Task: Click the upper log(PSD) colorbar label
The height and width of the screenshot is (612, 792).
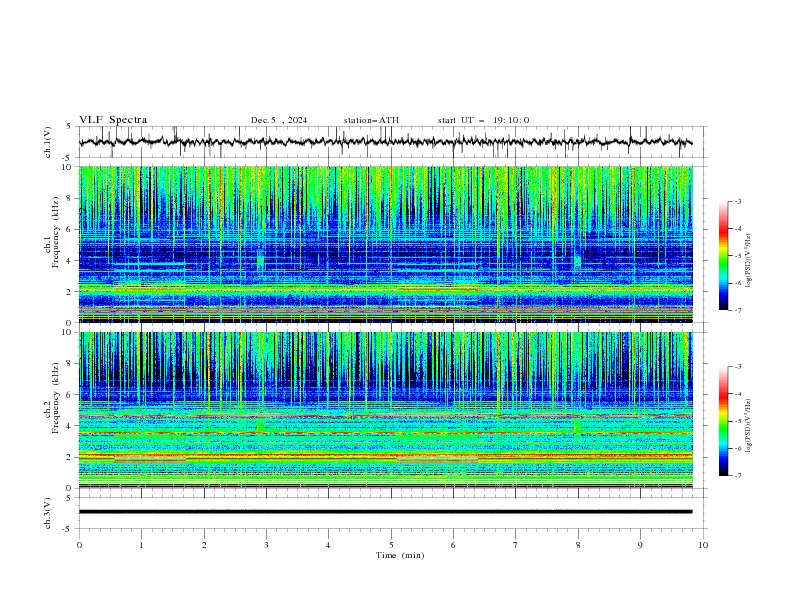Action: pos(749,261)
